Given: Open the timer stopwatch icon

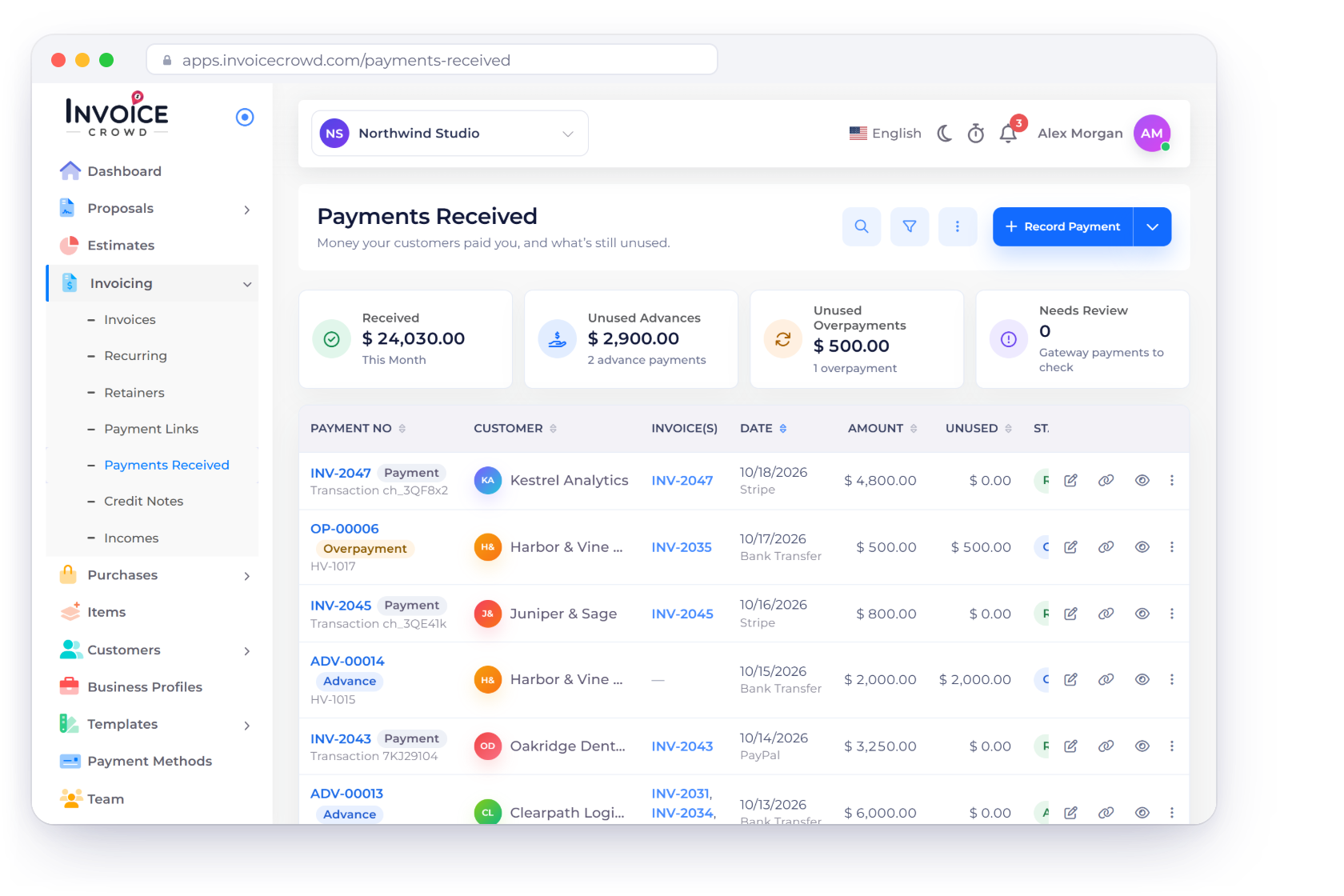Looking at the screenshot, I should pyautogui.click(x=976, y=134).
